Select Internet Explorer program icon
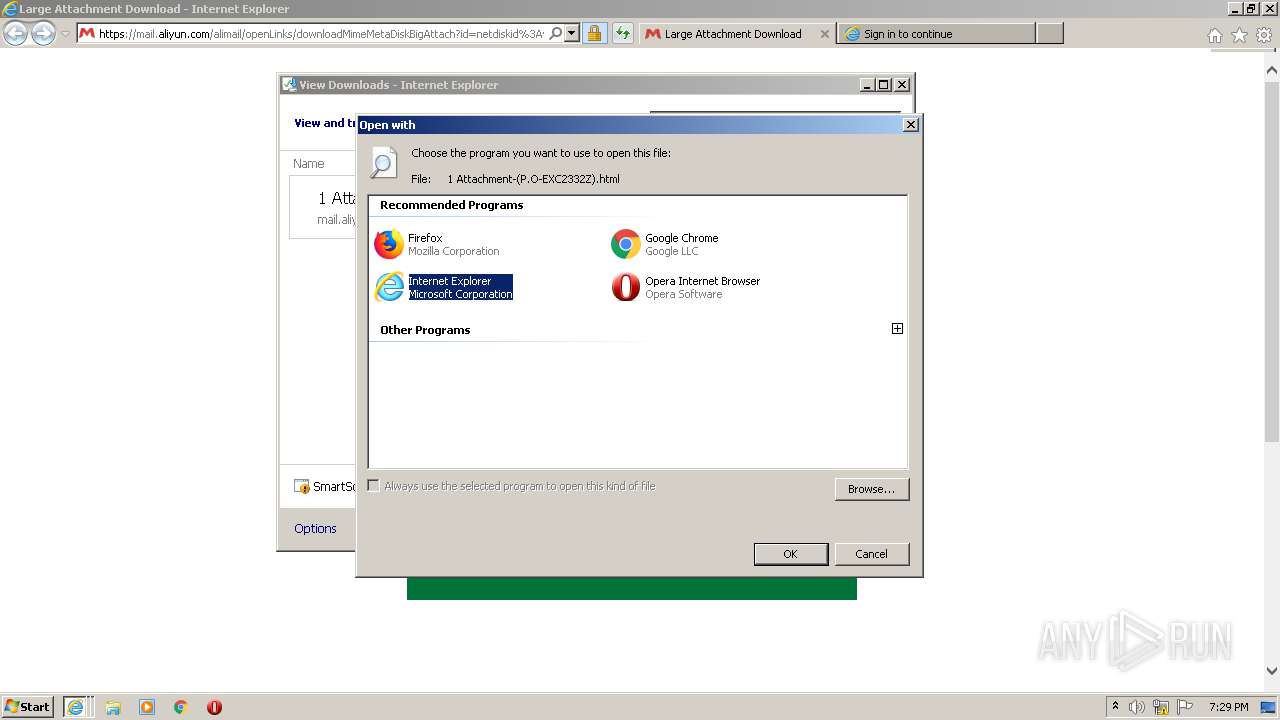This screenshot has width=1280, height=720. 389,287
